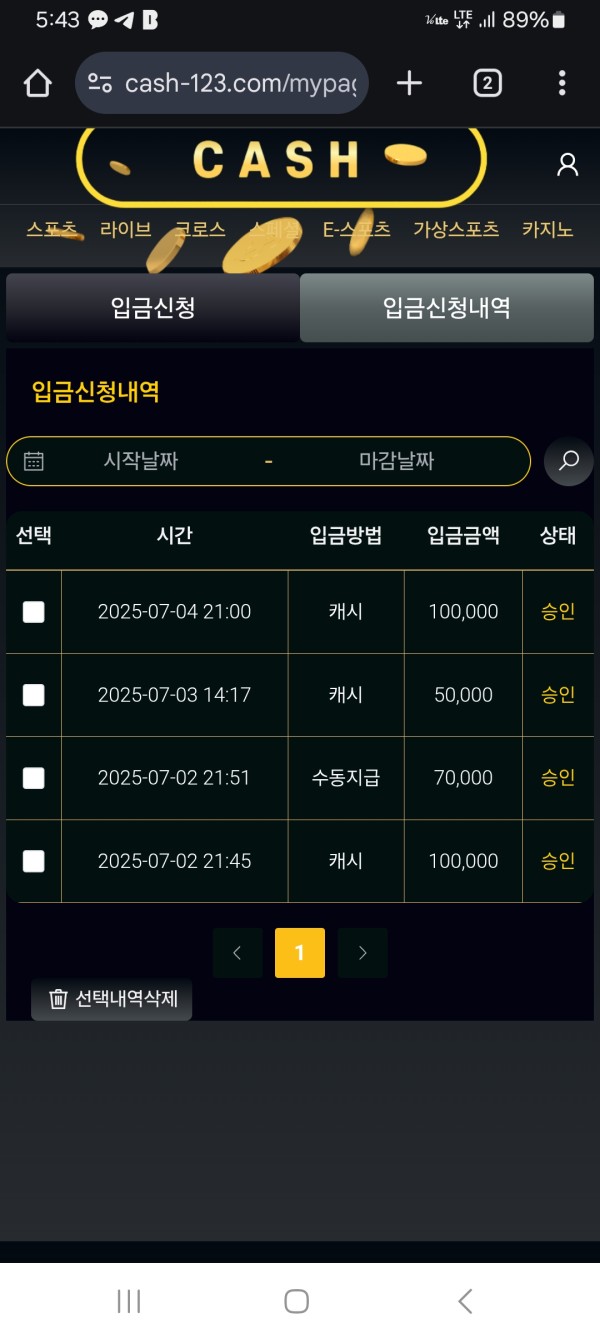Go to next page with right chevron
This screenshot has height=1338, width=600.
click(x=362, y=952)
